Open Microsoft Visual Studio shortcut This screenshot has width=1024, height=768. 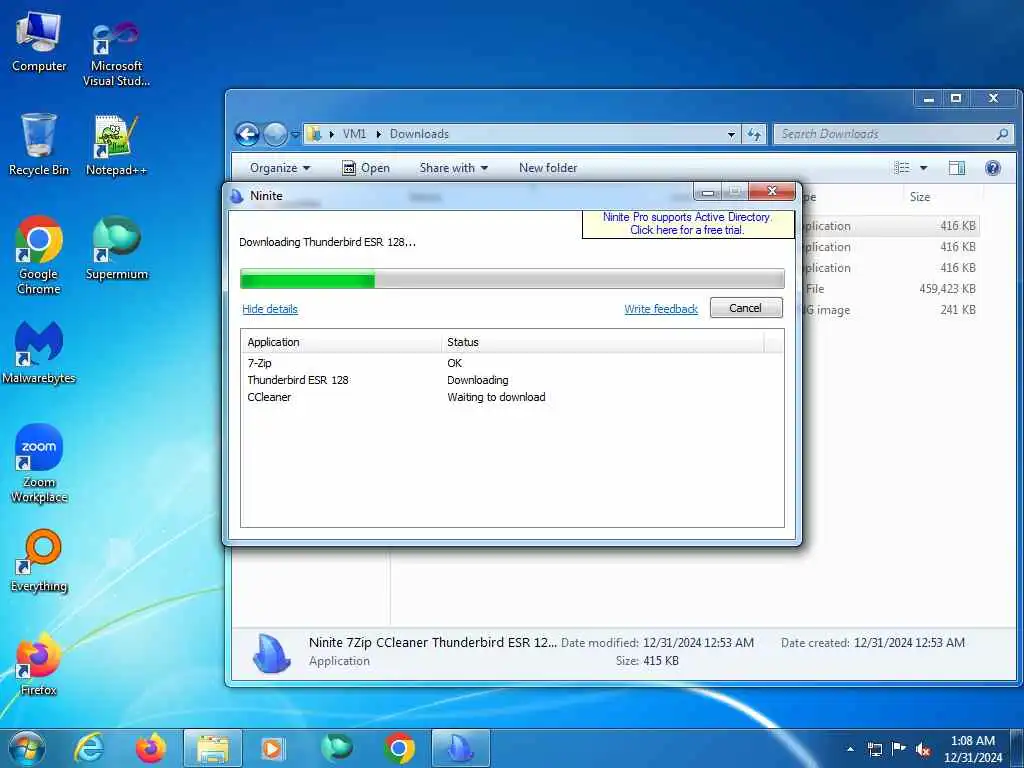tap(116, 54)
